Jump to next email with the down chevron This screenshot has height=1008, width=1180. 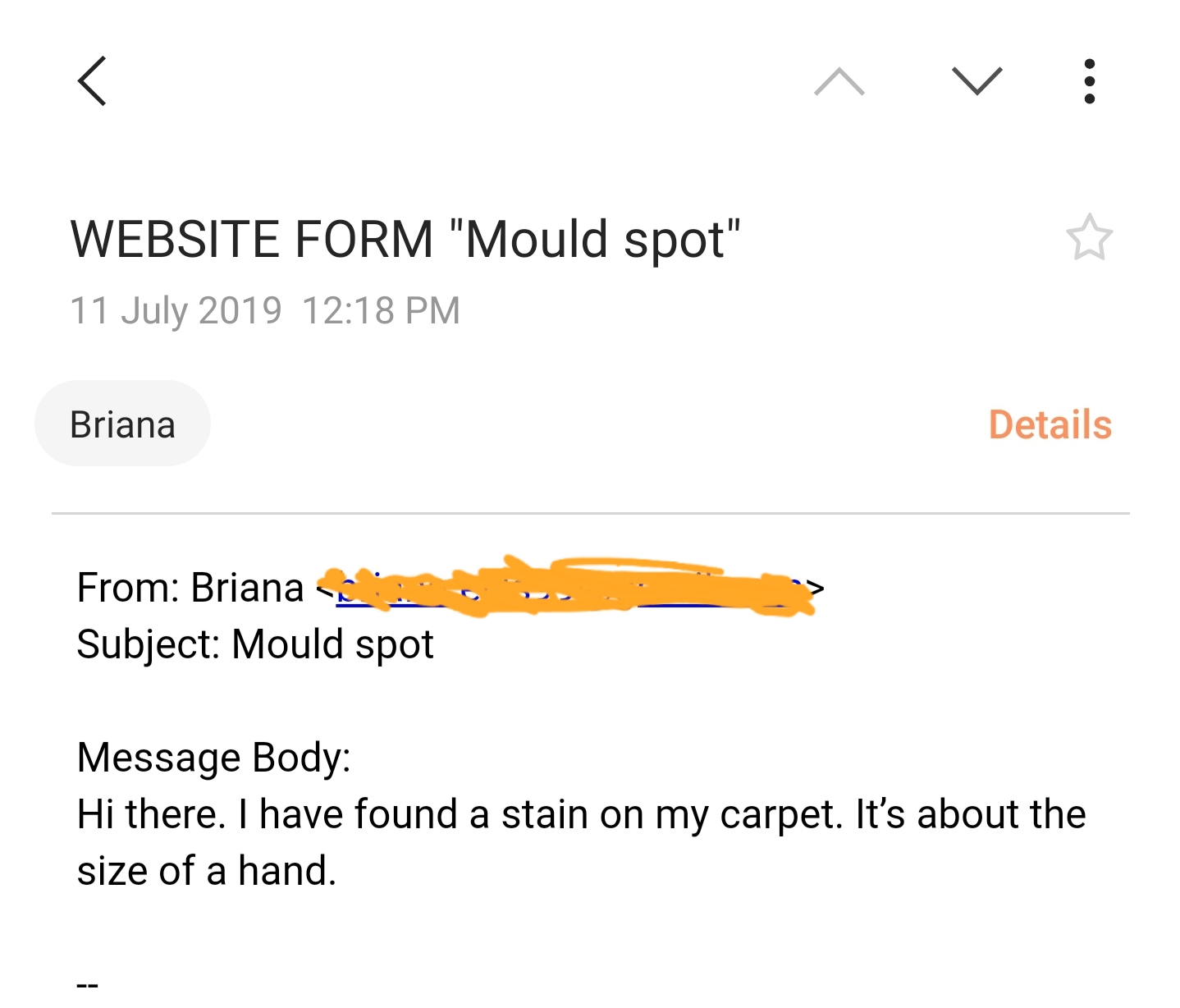point(976,81)
